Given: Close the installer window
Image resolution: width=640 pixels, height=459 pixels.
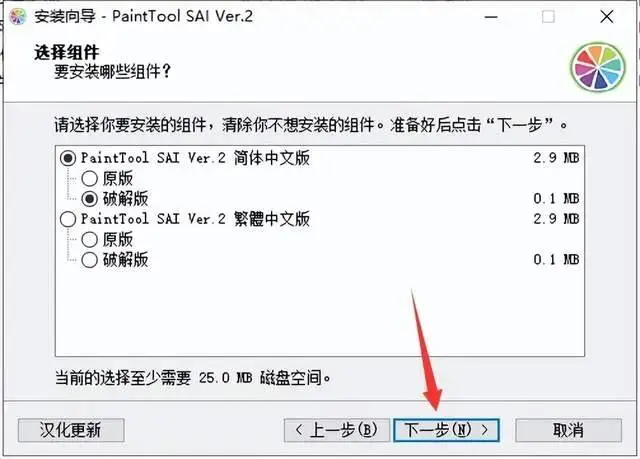Looking at the screenshot, I should (x=607, y=17).
